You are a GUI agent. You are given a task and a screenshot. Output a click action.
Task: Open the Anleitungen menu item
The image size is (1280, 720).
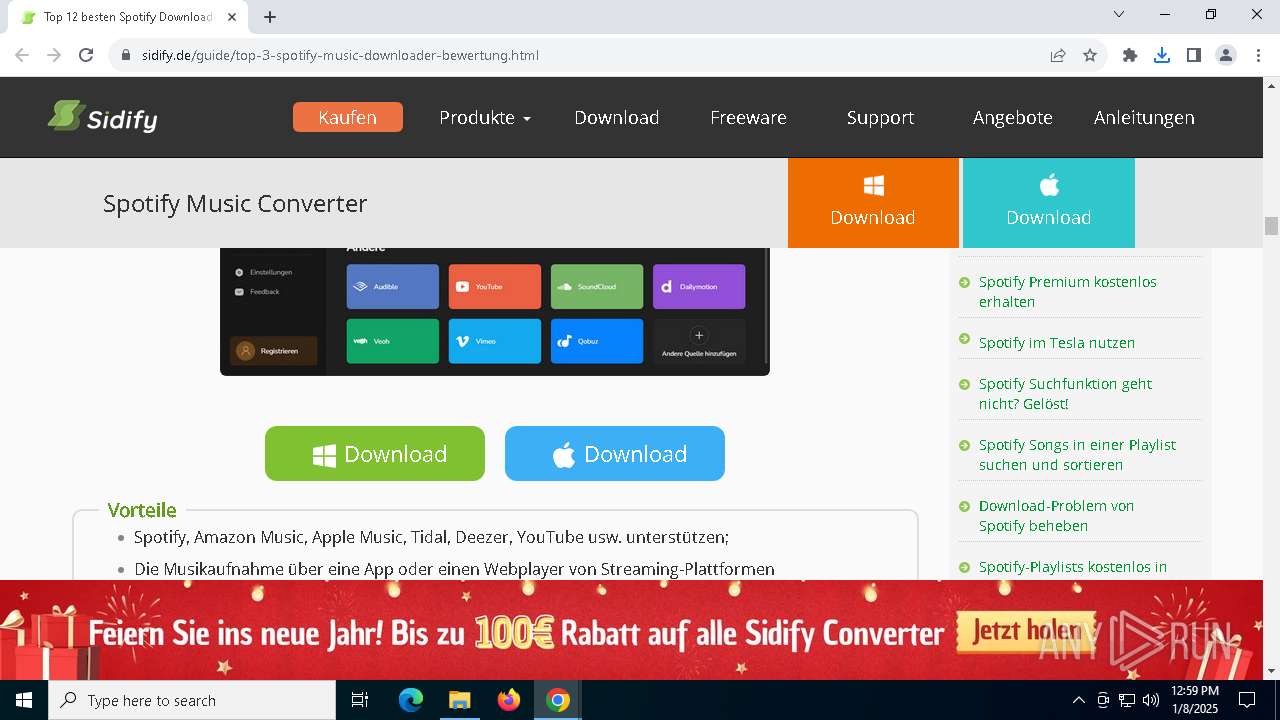1144,117
